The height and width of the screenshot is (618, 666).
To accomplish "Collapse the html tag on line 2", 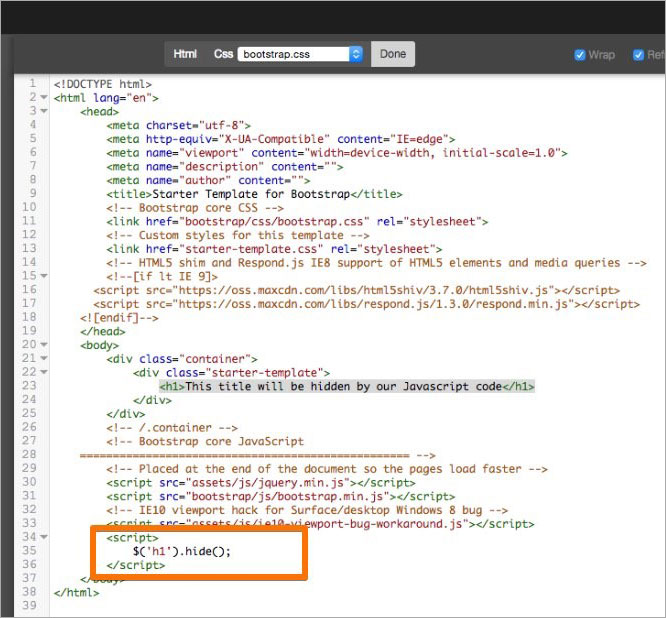I will (x=44, y=97).
